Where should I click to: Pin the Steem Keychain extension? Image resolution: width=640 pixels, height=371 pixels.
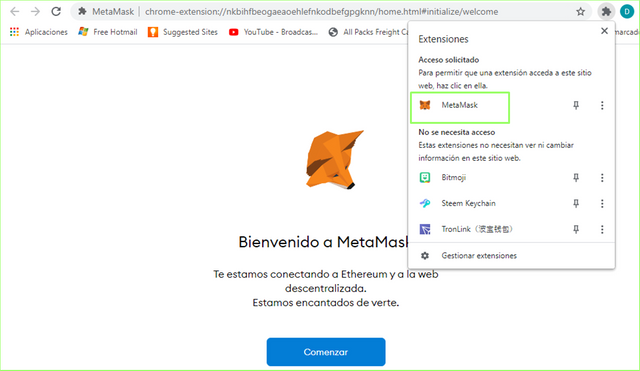[x=576, y=203]
